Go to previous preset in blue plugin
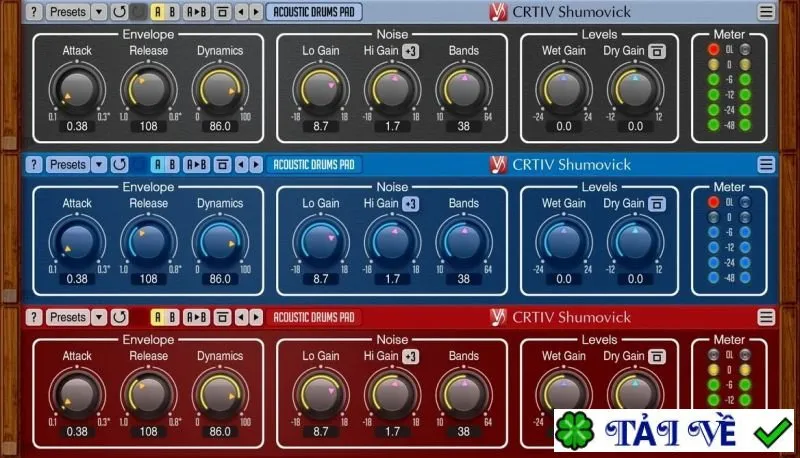This screenshot has width=800, height=458. [242, 165]
